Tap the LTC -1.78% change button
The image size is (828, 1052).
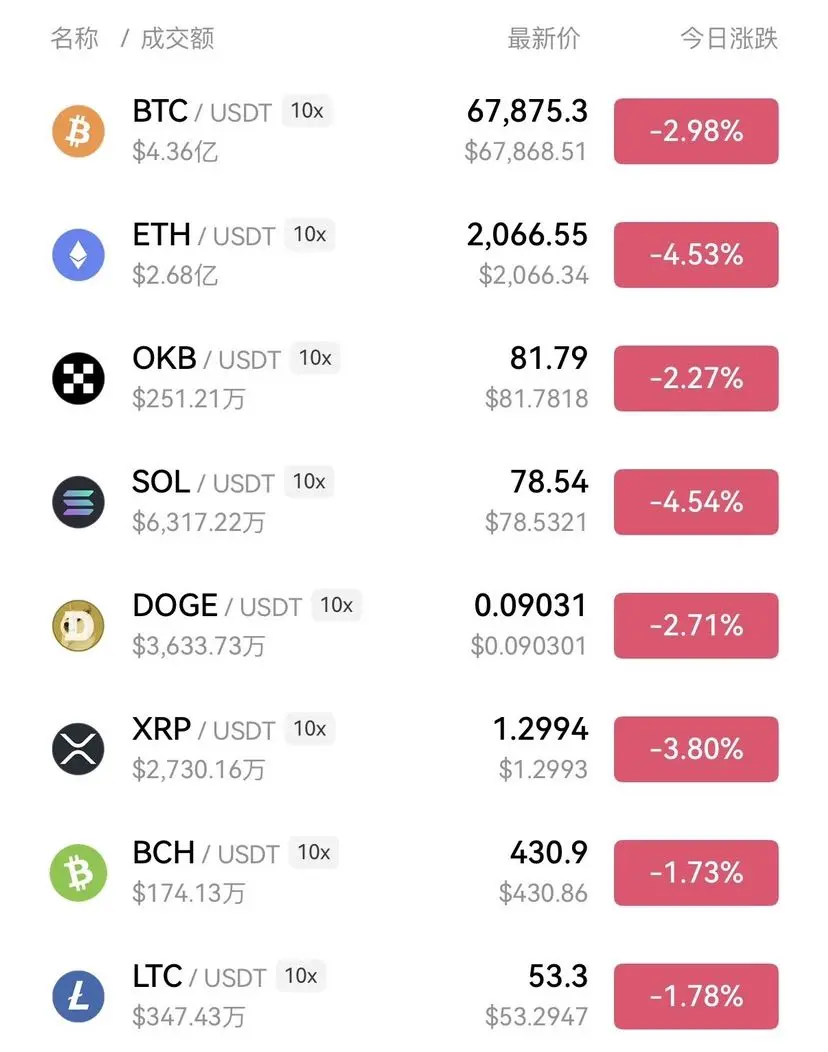pos(696,996)
